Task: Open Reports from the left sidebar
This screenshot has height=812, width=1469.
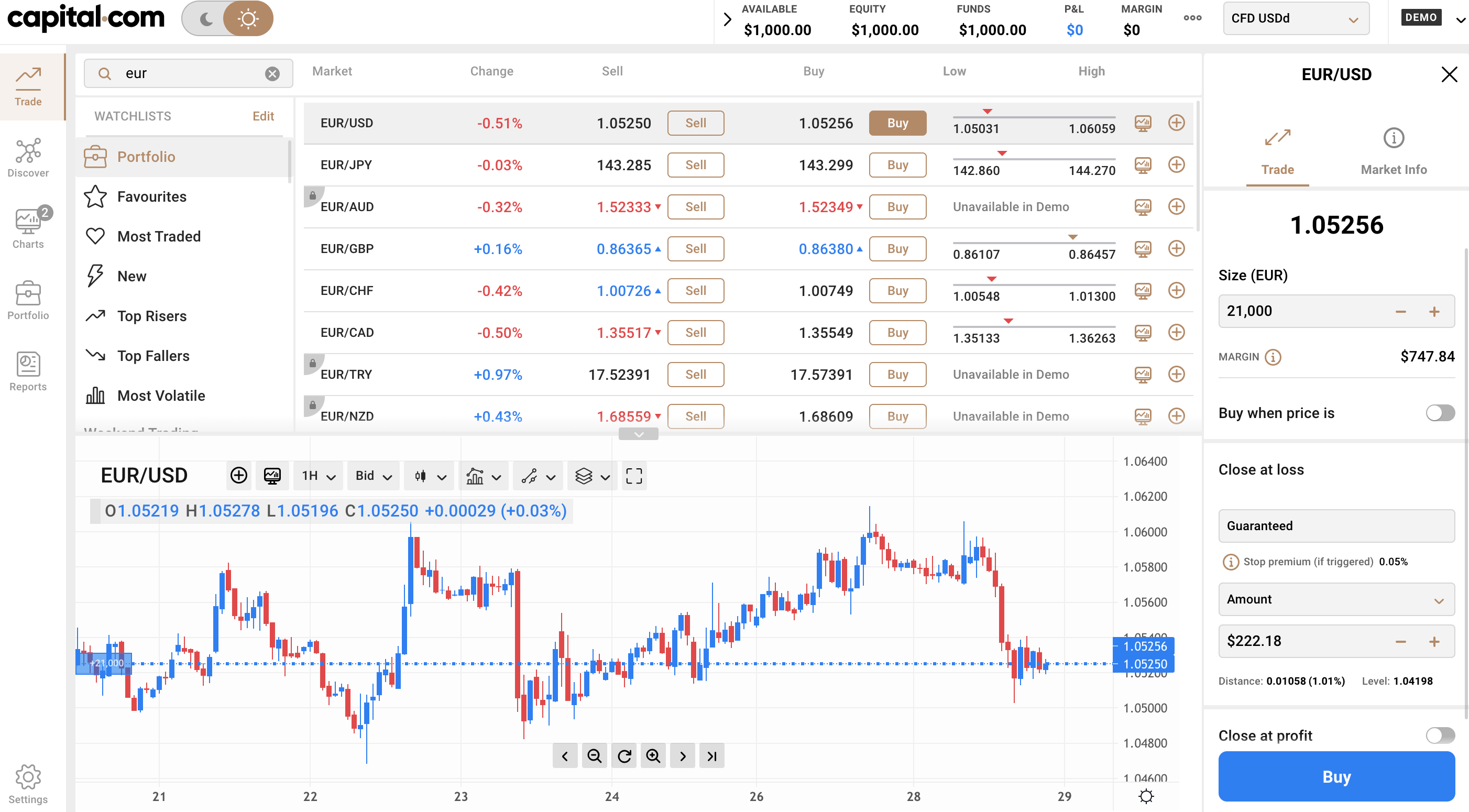Action: click(x=28, y=371)
